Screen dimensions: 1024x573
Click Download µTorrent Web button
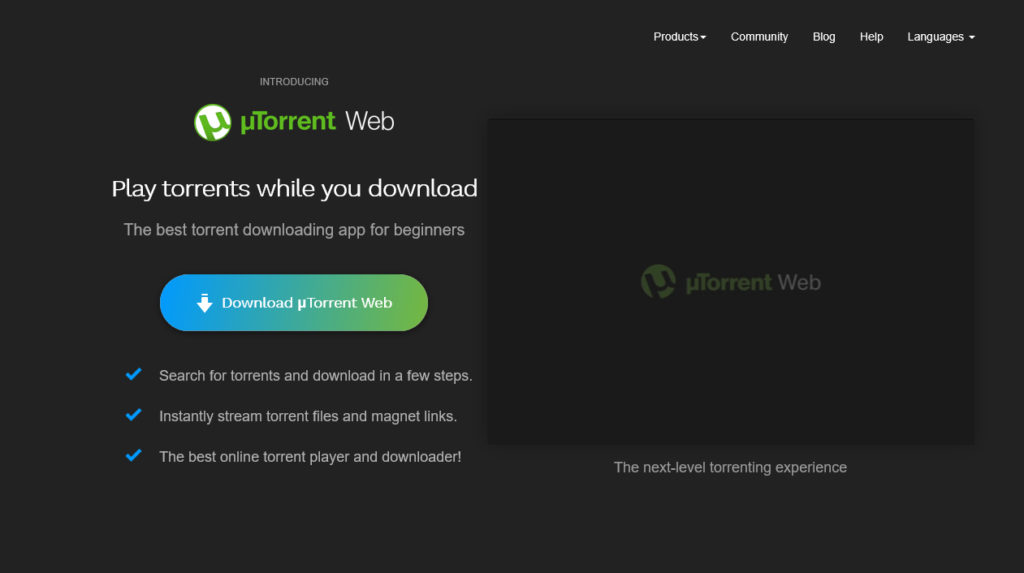click(294, 303)
